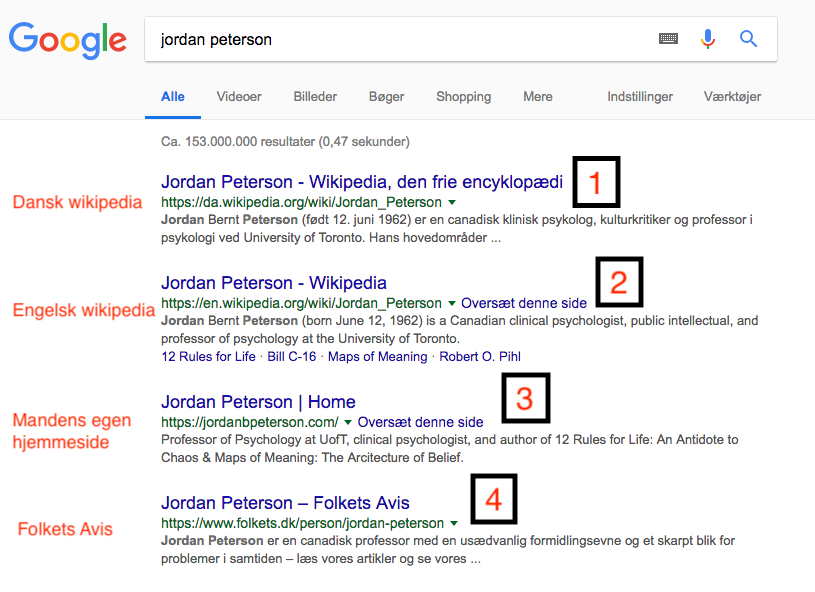Click the https://da.wikipedia.org/wiki/Jordan_Peterson URL text
The width and height of the screenshot is (815, 592).
click(x=301, y=202)
